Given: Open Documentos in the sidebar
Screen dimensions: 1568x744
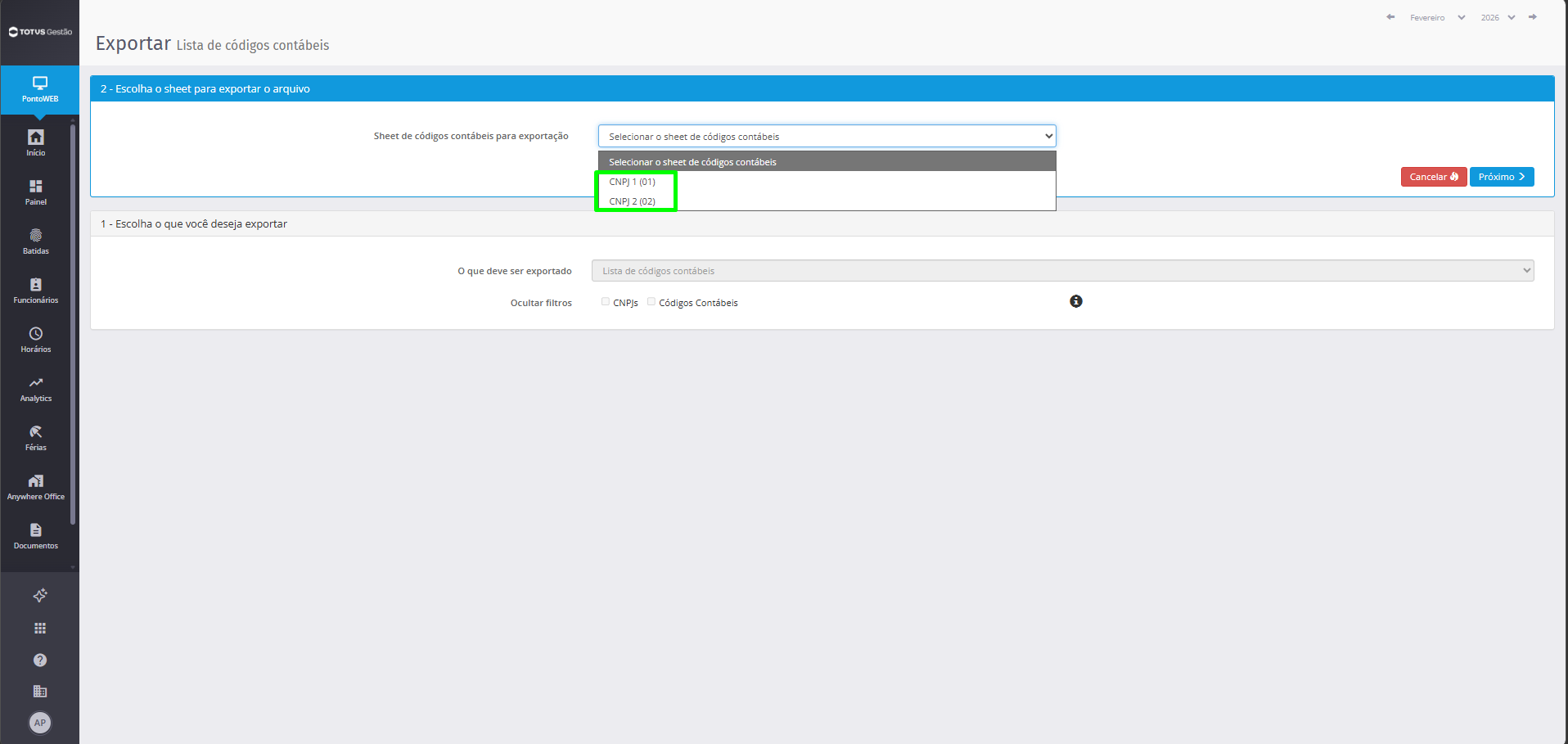Looking at the screenshot, I should [36, 535].
